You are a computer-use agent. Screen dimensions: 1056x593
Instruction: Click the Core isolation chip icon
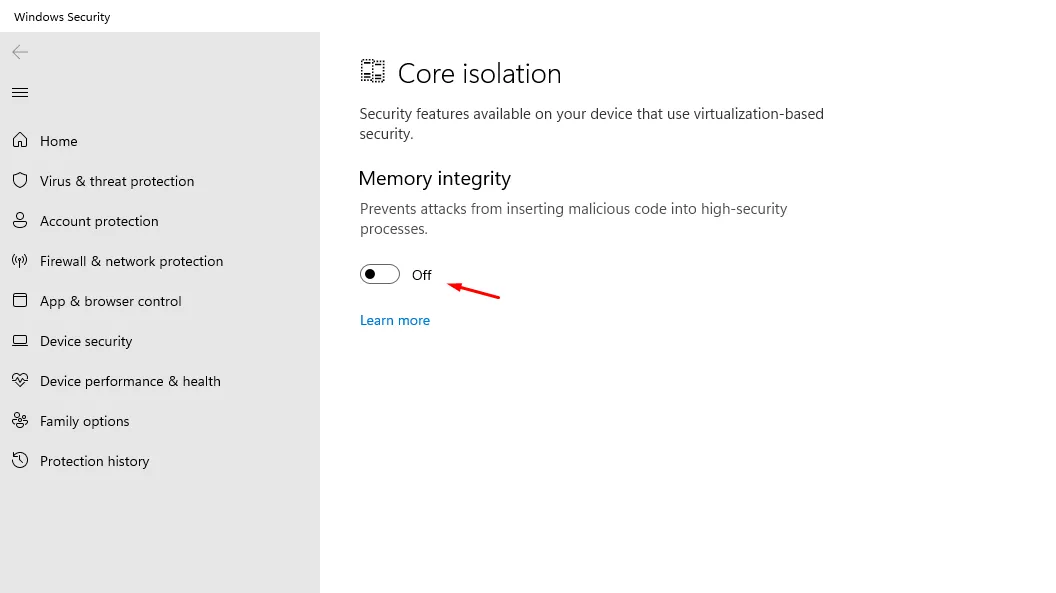point(372,71)
